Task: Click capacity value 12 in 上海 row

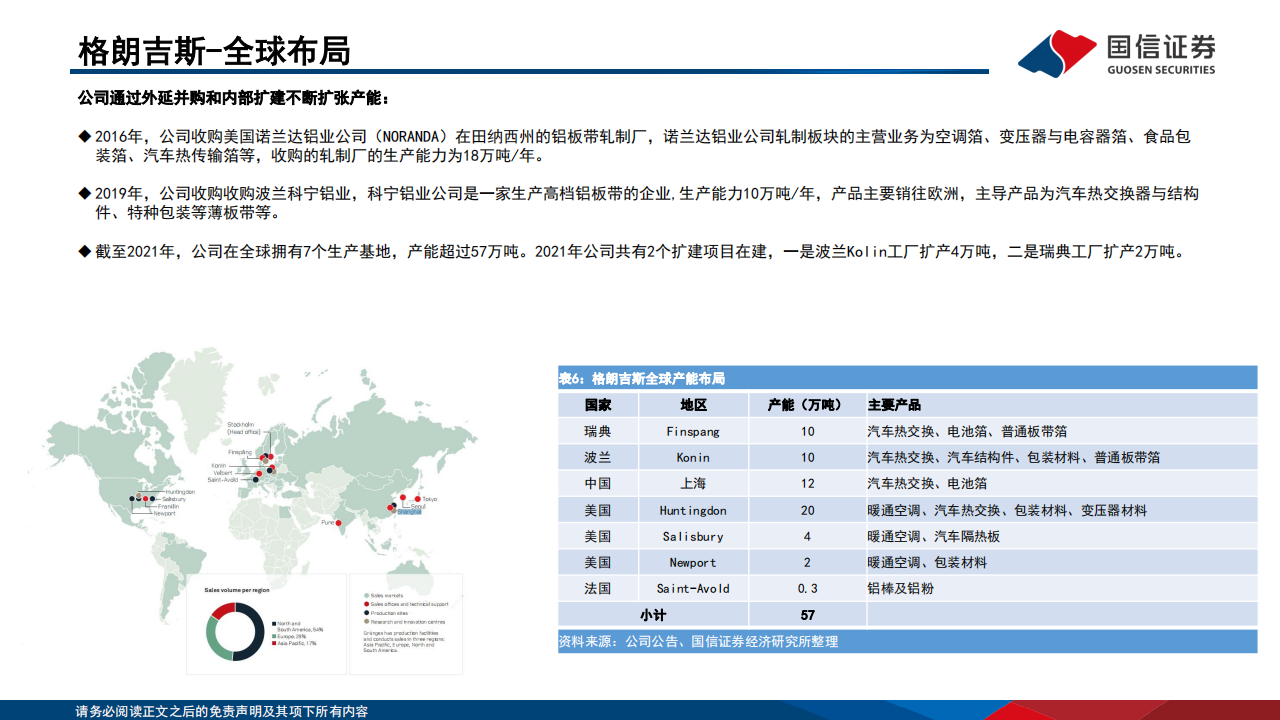Action: [x=808, y=483]
